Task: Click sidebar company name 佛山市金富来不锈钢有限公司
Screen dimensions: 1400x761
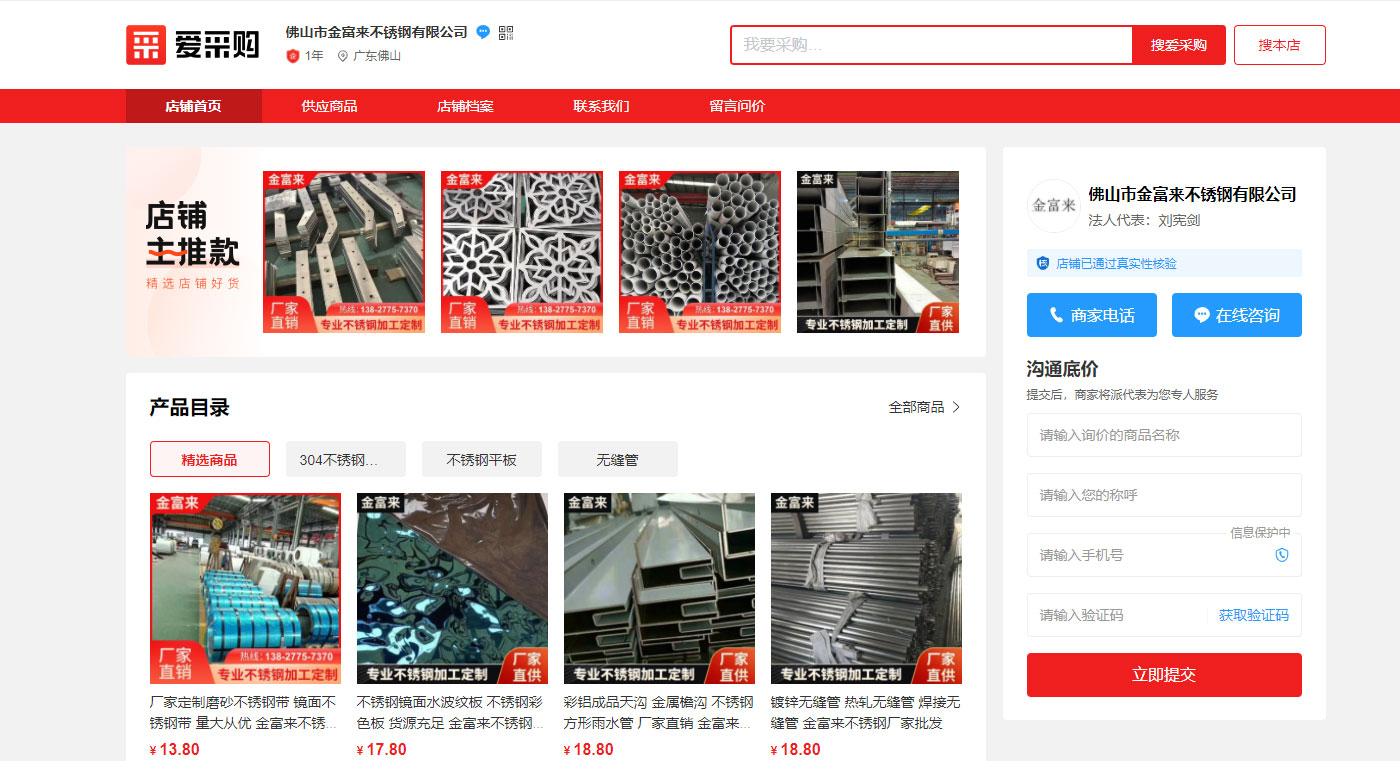Action: tap(1192, 194)
